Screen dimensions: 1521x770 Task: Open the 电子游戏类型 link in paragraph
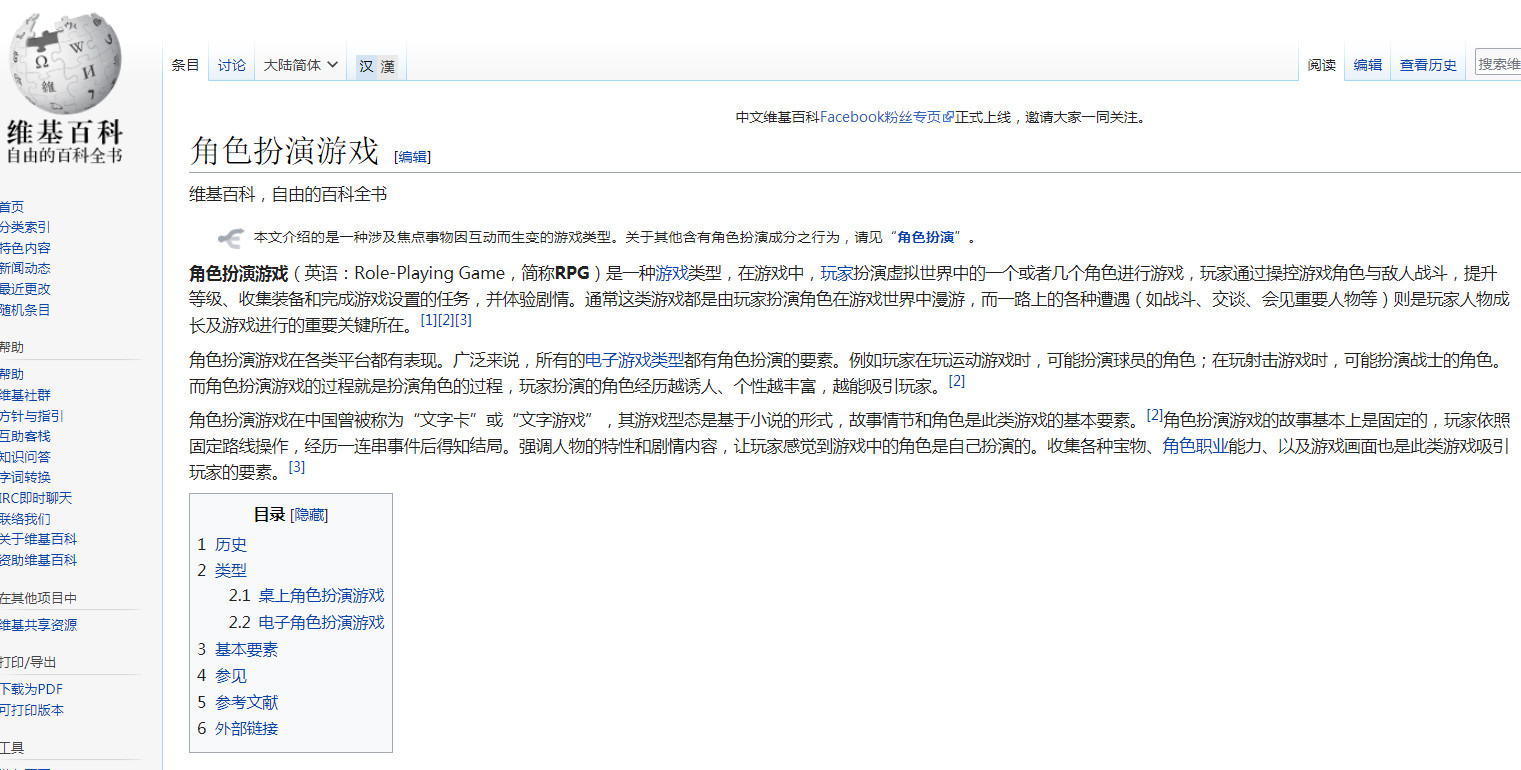[634, 360]
